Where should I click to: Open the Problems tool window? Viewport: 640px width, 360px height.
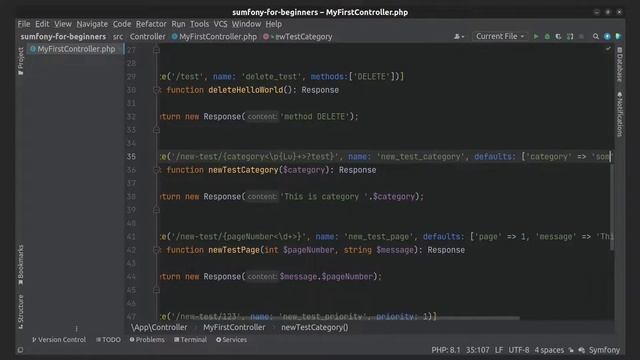(147, 340)
